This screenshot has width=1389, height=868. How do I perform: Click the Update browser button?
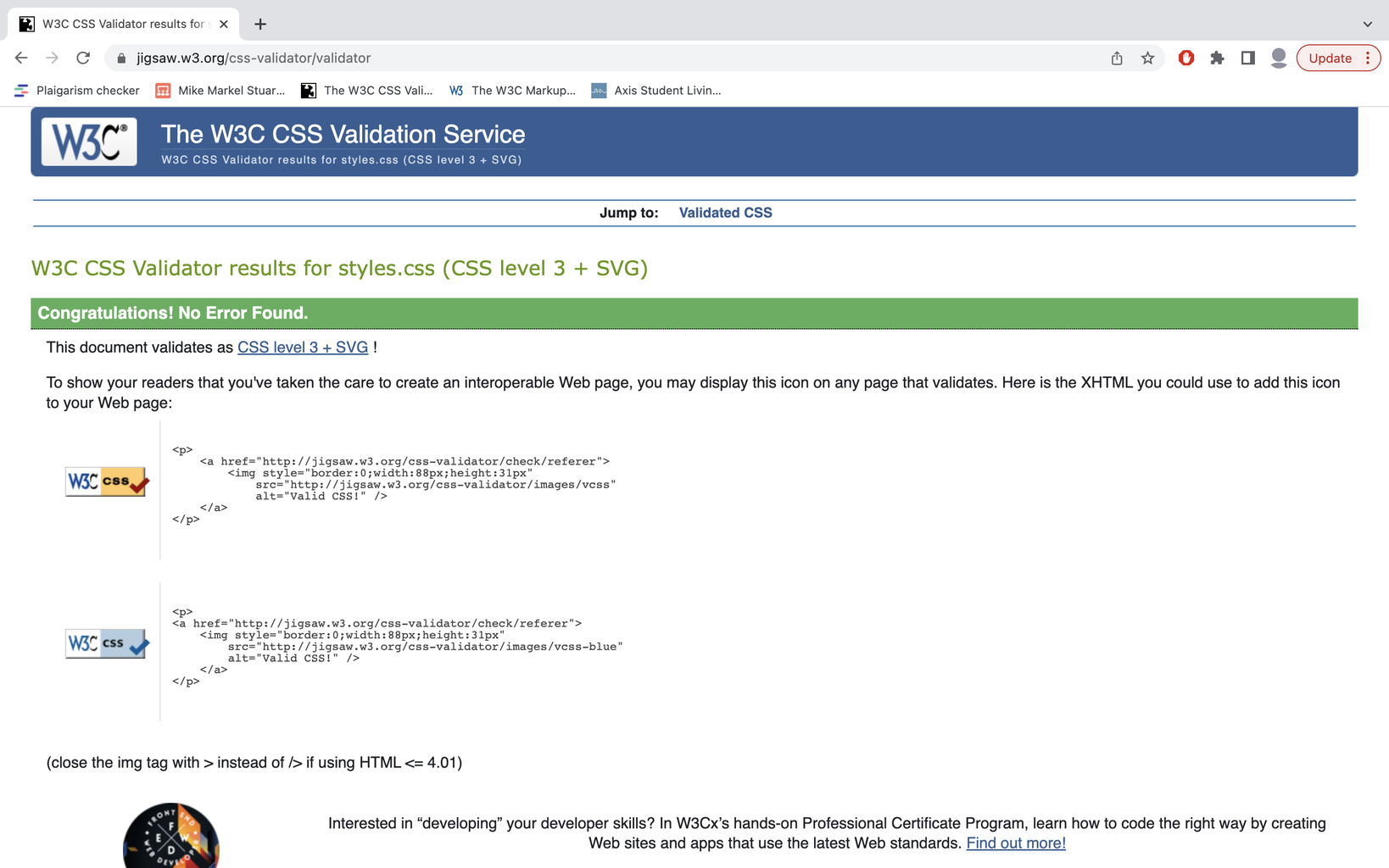[1329, 58]
